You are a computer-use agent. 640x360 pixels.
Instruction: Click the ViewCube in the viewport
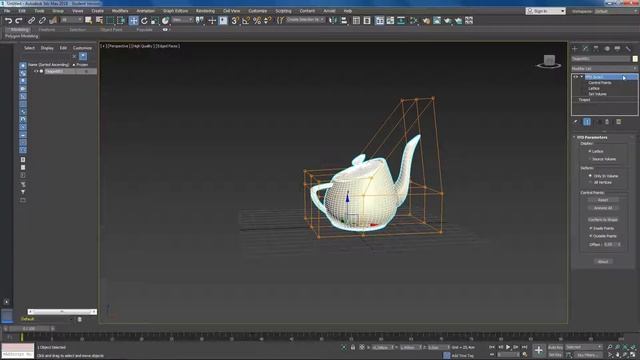(549, 61)
